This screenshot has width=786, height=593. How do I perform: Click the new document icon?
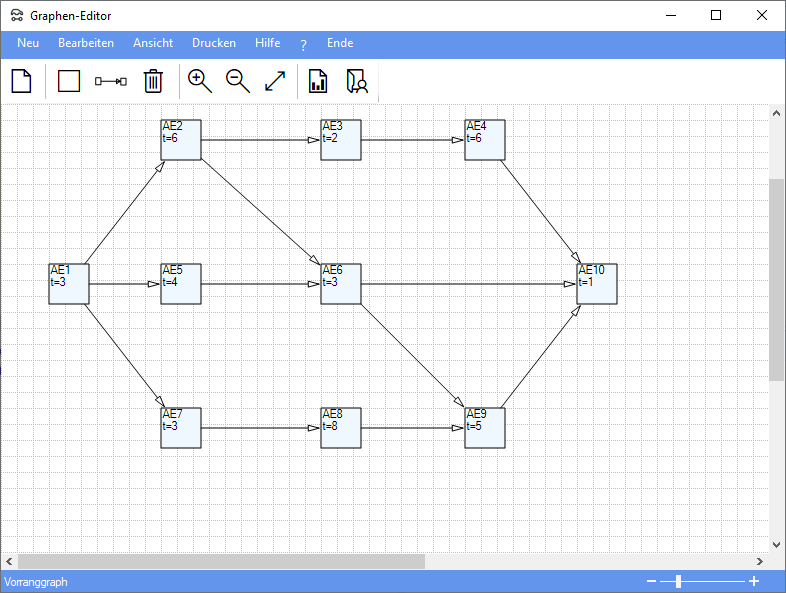pyautogui.click(x=21, y=81)
